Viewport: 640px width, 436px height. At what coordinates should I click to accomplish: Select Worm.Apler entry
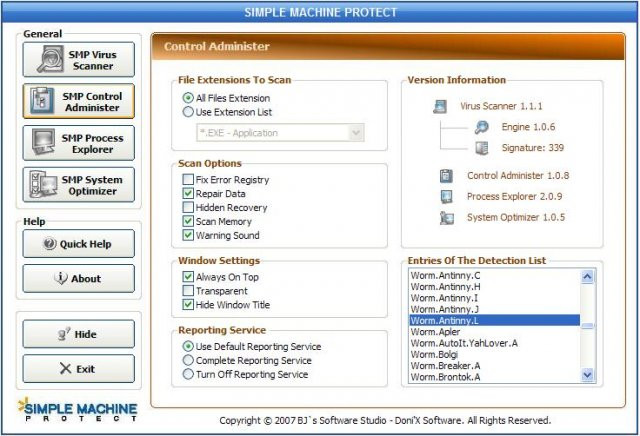click(x=494, y=331)
